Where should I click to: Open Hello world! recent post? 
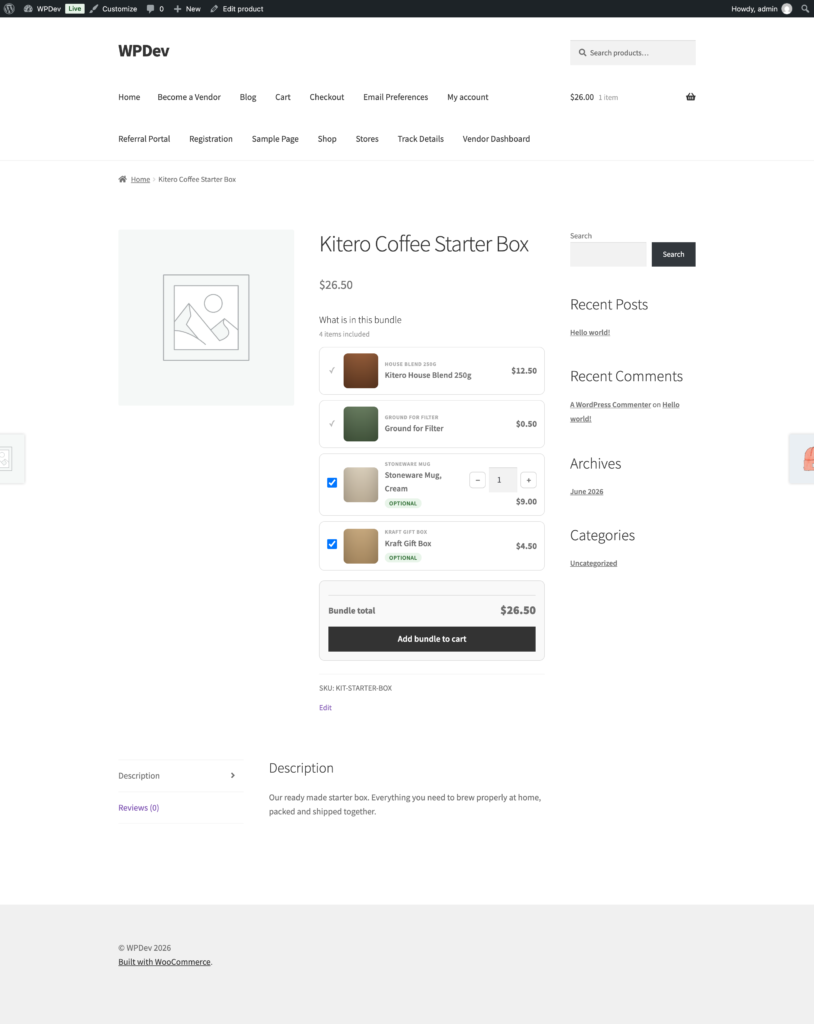[590, 332]
